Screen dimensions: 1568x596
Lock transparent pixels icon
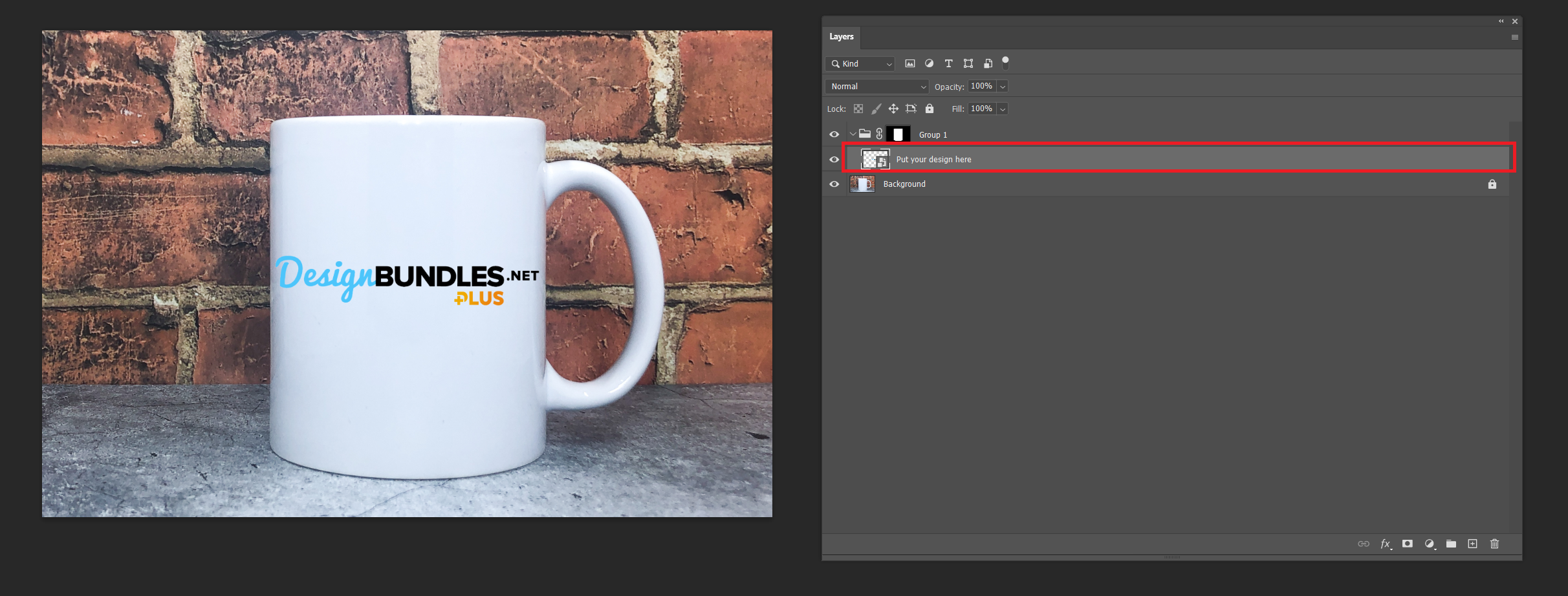click(858, 109)
